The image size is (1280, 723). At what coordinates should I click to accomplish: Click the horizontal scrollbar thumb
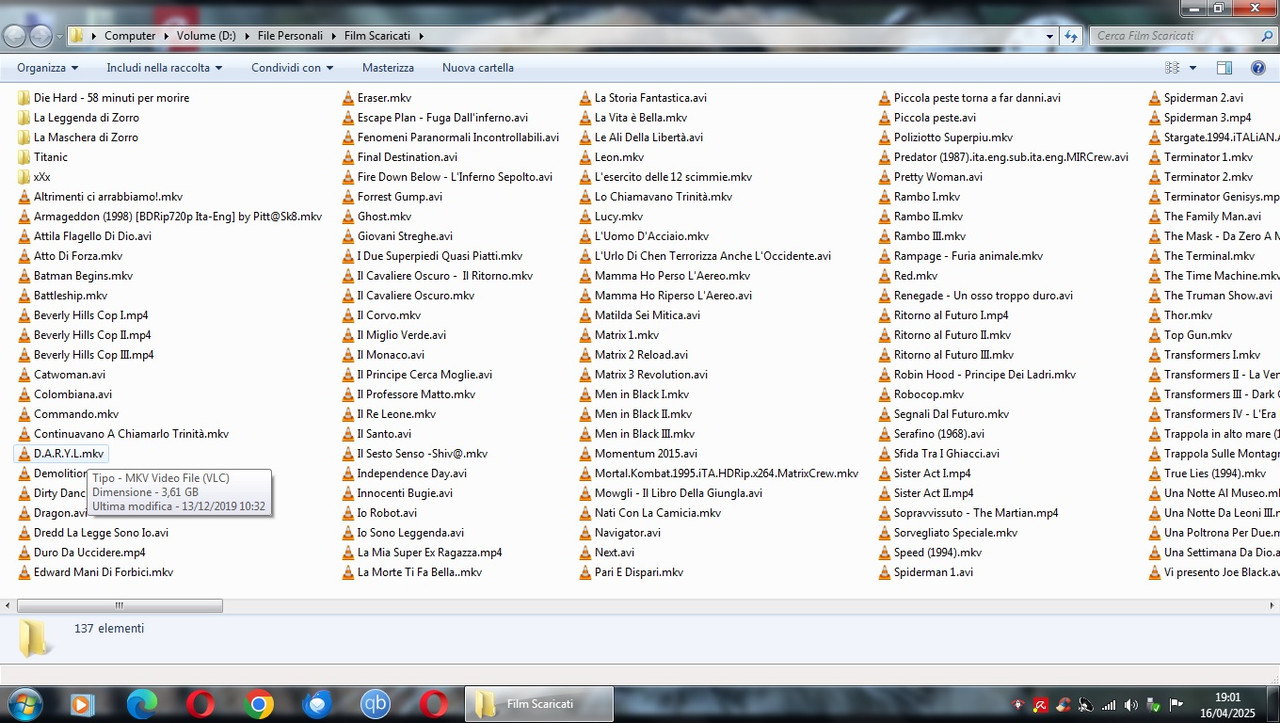(x=120, y=605)
